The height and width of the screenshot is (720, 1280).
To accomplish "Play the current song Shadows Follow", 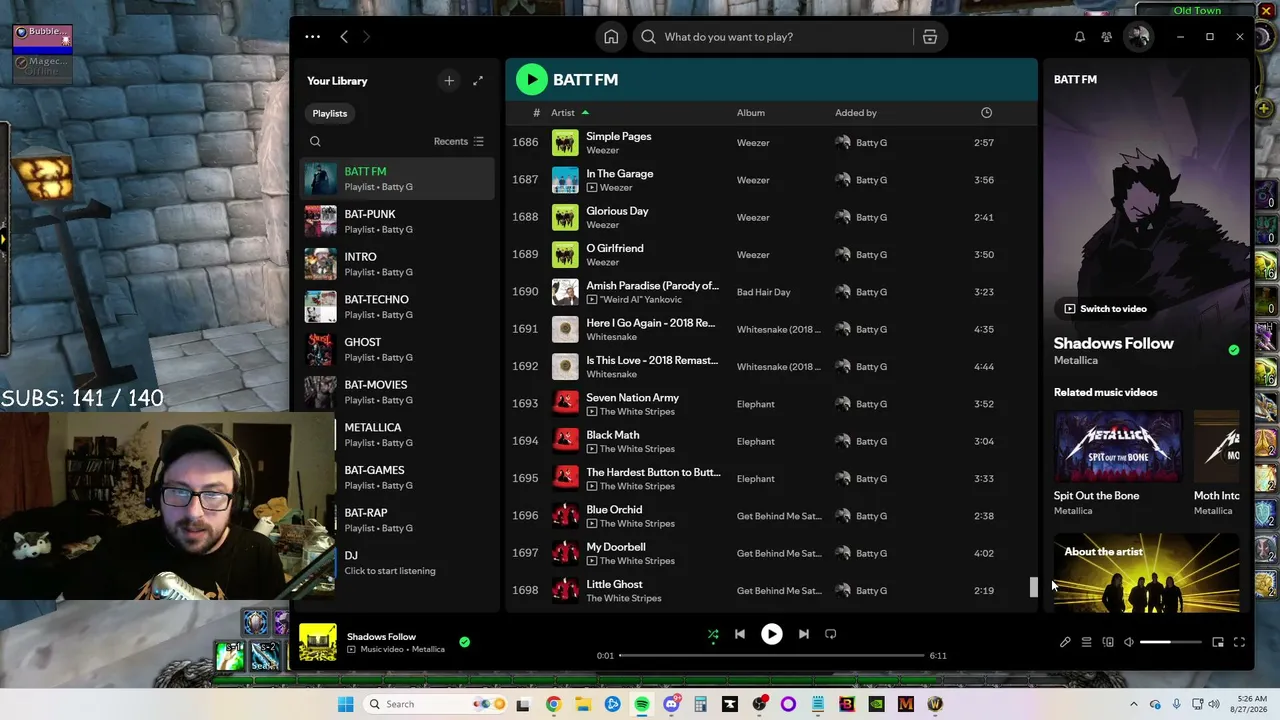I will [x=771, y=634].
